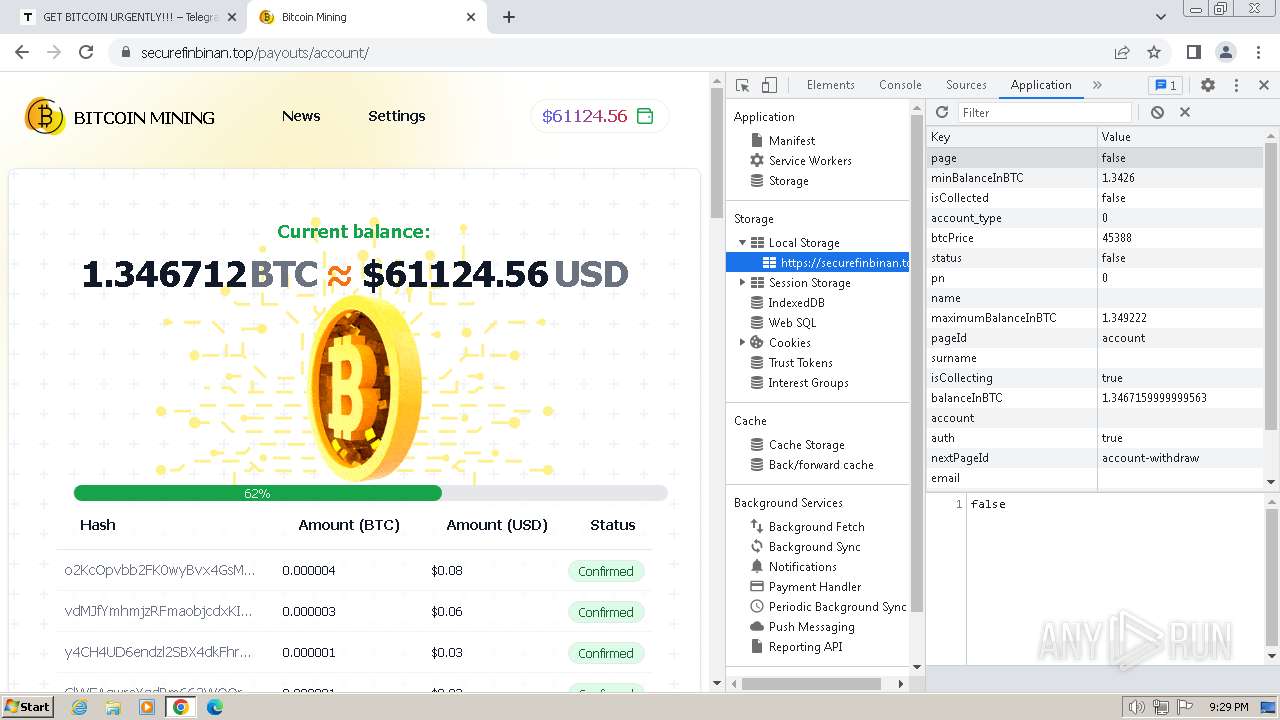Click the $61124.56 wallet balance button

[x=599, y=116]
